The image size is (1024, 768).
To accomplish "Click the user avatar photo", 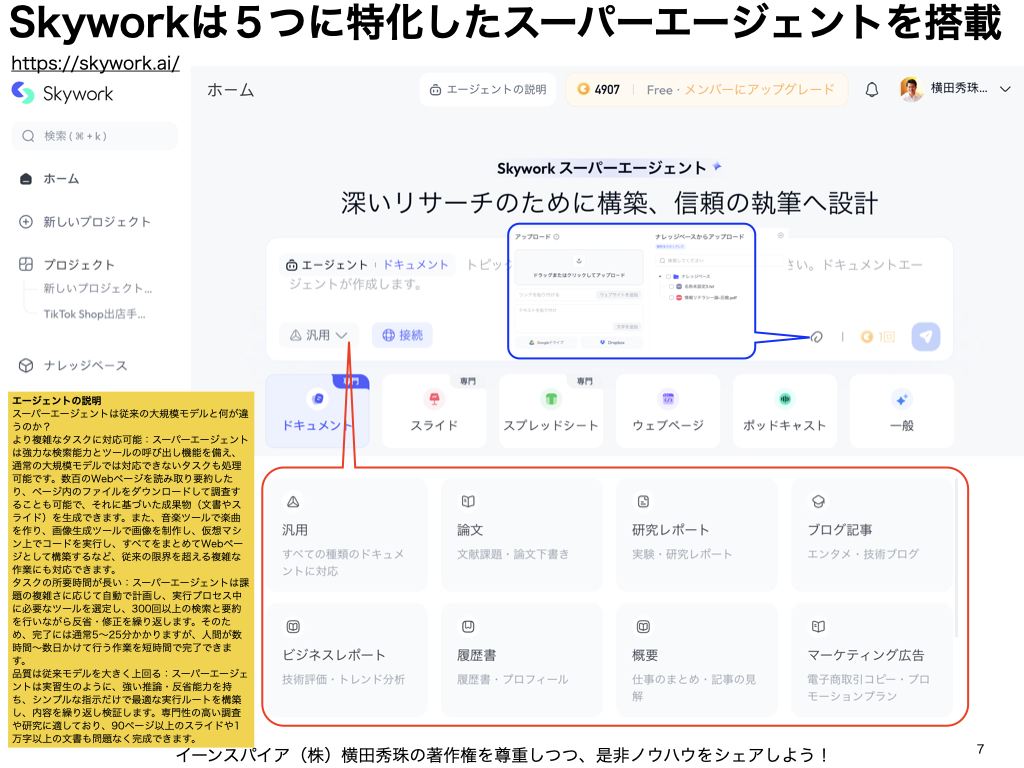I will coord(911,89).
